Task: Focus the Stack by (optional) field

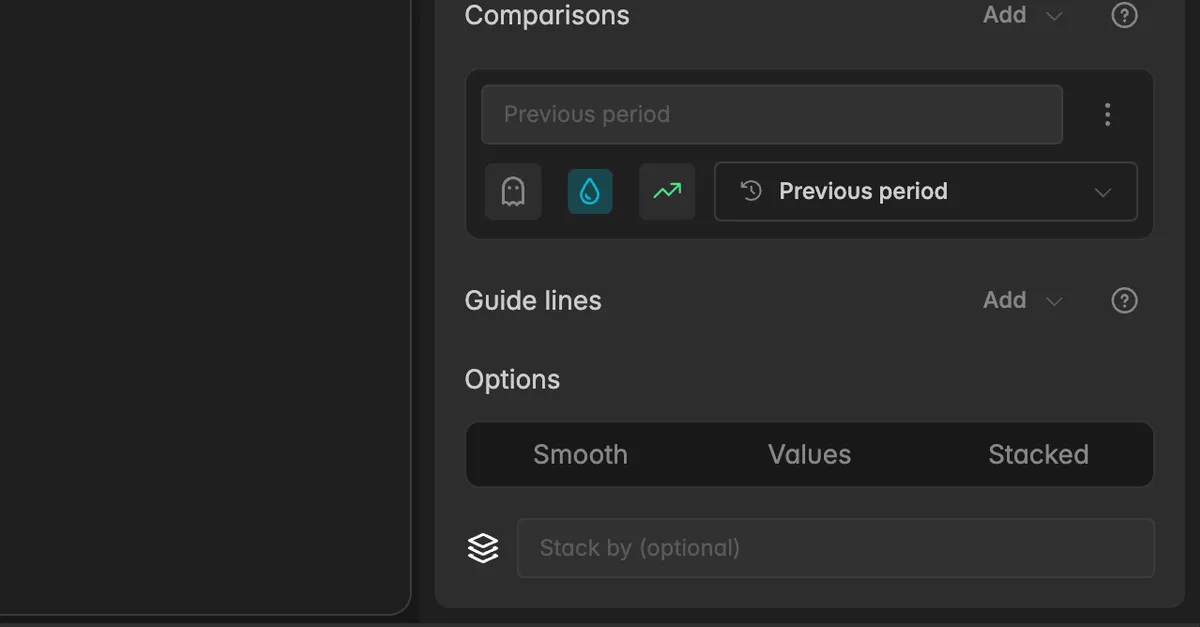Action: pyautogui.click(x=836, y=548)
